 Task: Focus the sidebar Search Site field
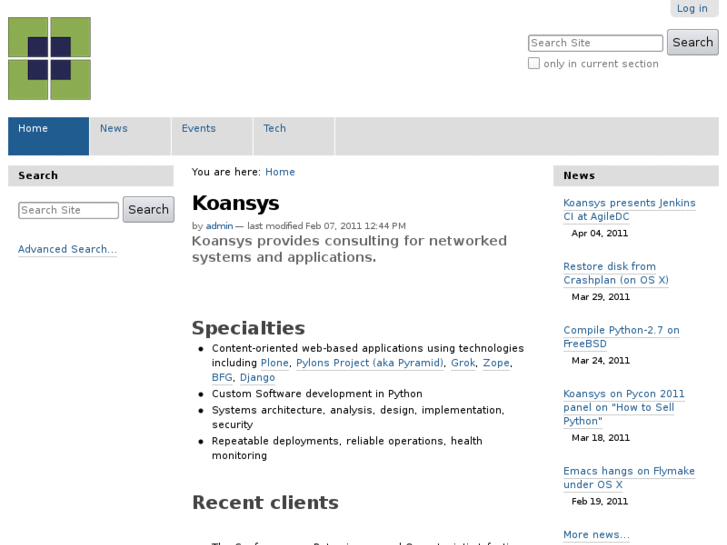click(x=69, y=210)
